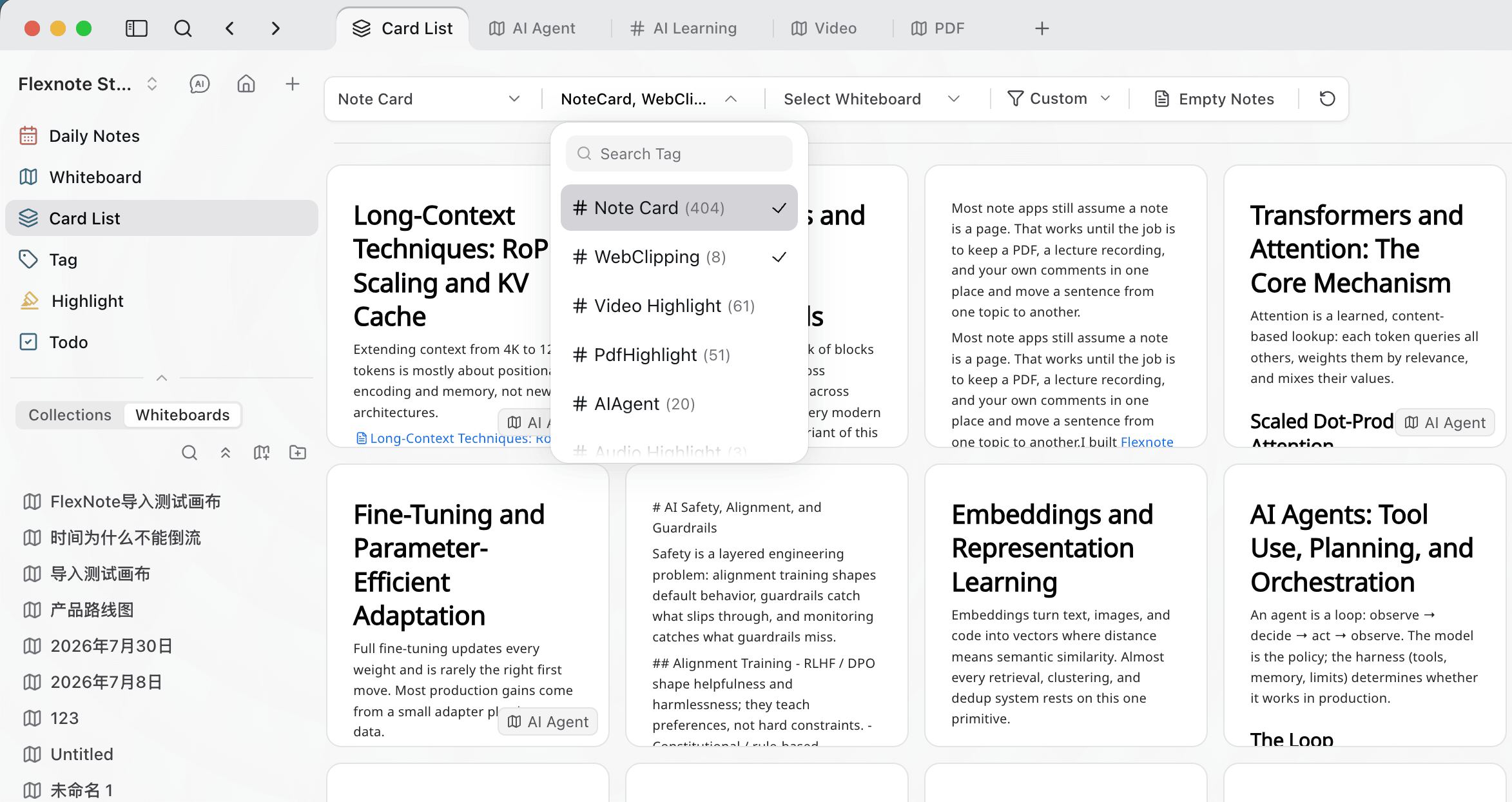1512x802 pixels.
Task: Click the home icon in sidebar header
Action: click(246, 84)
